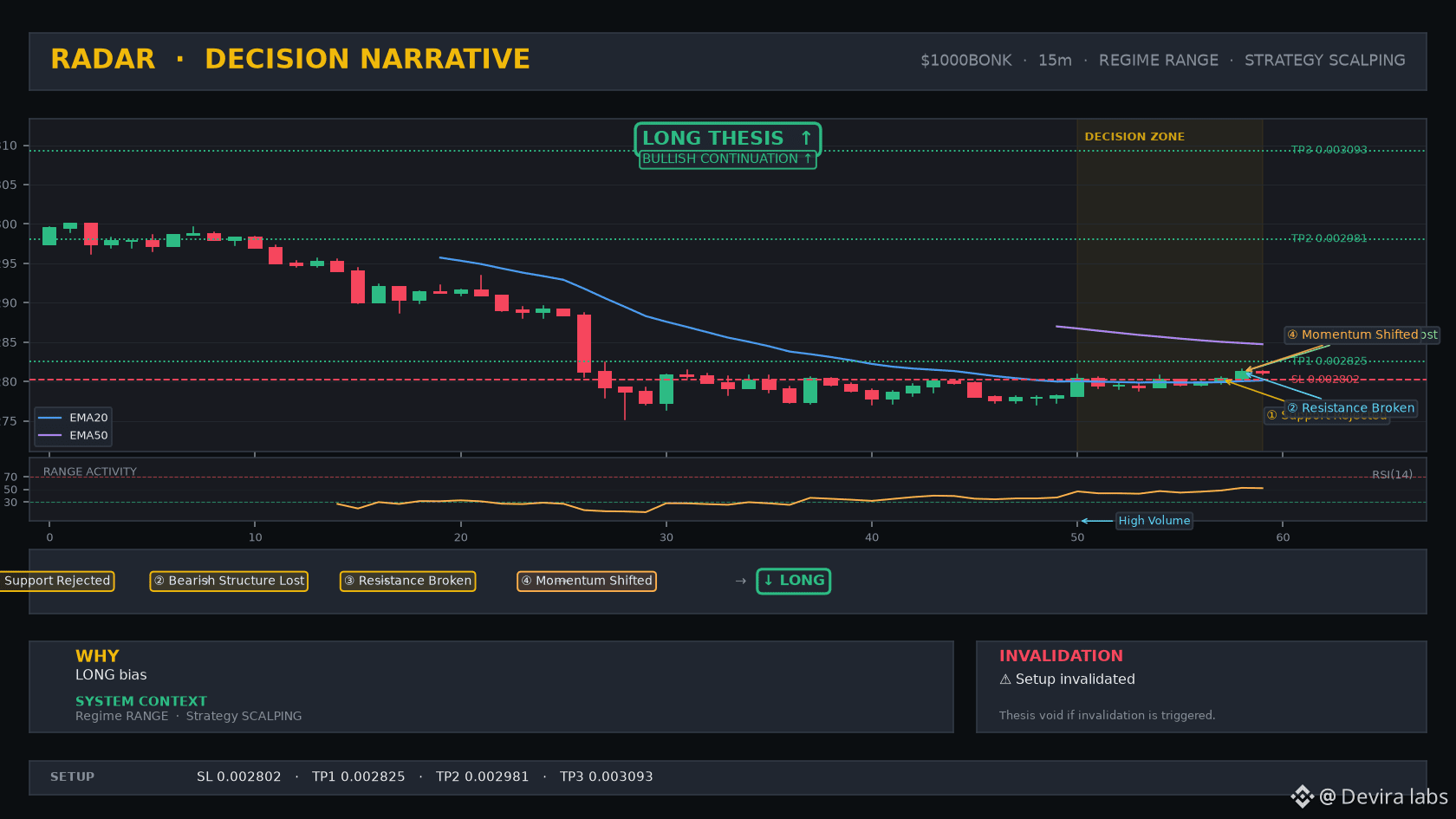This screenshot has height=819, width=1456.
Task: Select the Resistance Broken chip in step row
Action: 407,581
